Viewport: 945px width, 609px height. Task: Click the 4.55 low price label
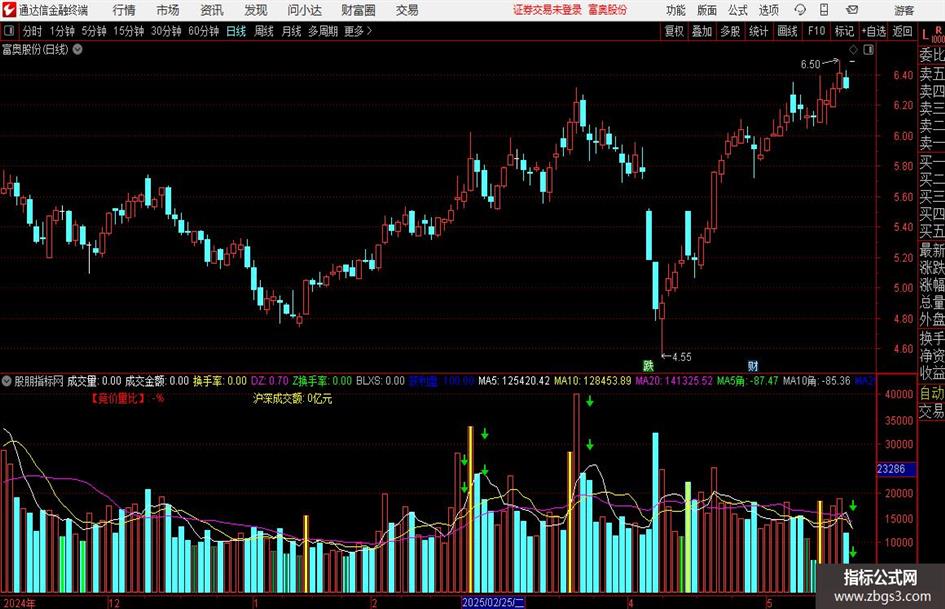[x=682, y=357]
